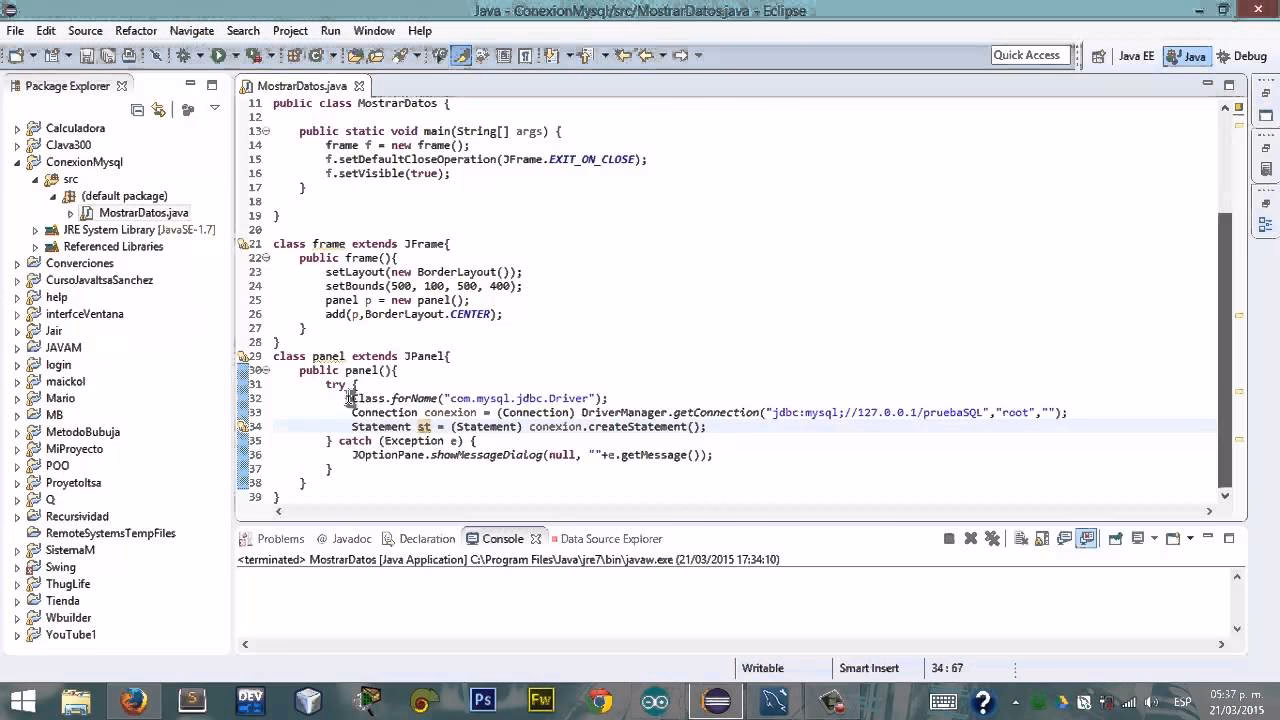The image size is (1280, 720).
Task: Toggle Show Console When Standard Error Changes
Action: coord(1086,538)
